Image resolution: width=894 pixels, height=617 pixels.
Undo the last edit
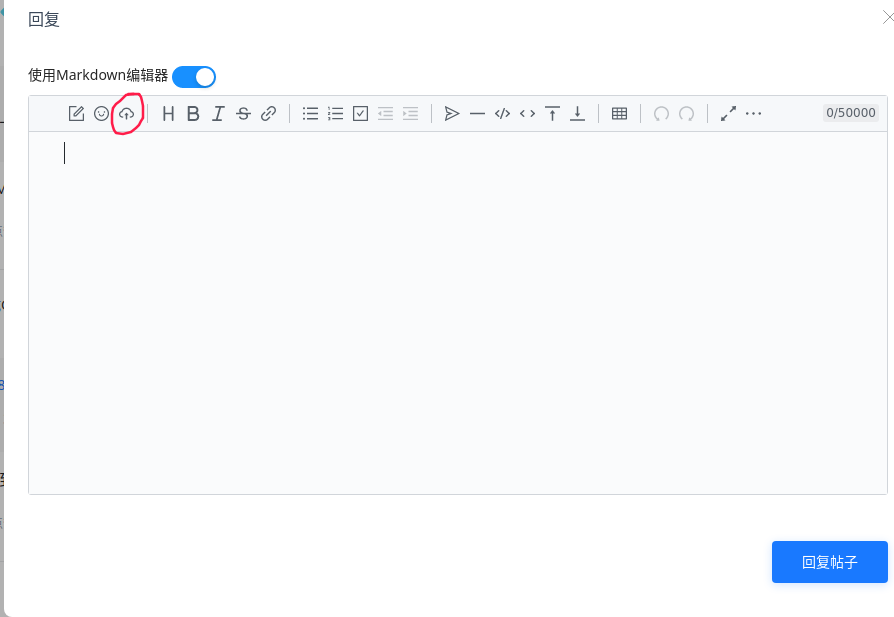[x=661, y=113]
